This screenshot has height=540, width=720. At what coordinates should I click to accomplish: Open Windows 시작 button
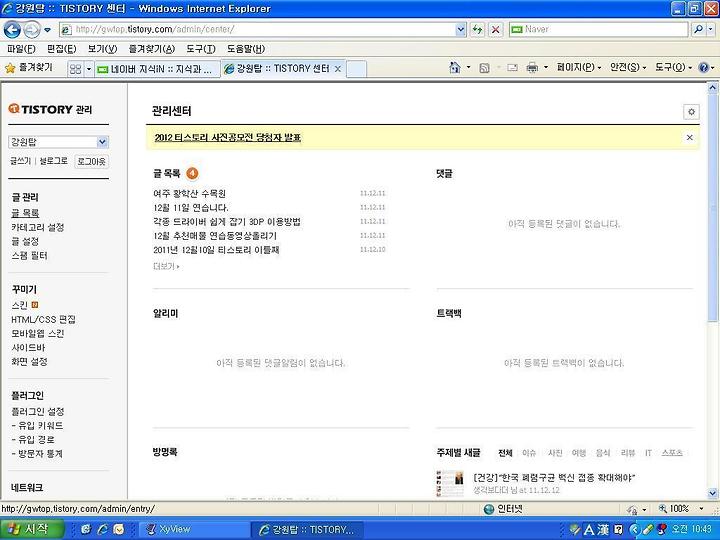[x=31, y=529]
